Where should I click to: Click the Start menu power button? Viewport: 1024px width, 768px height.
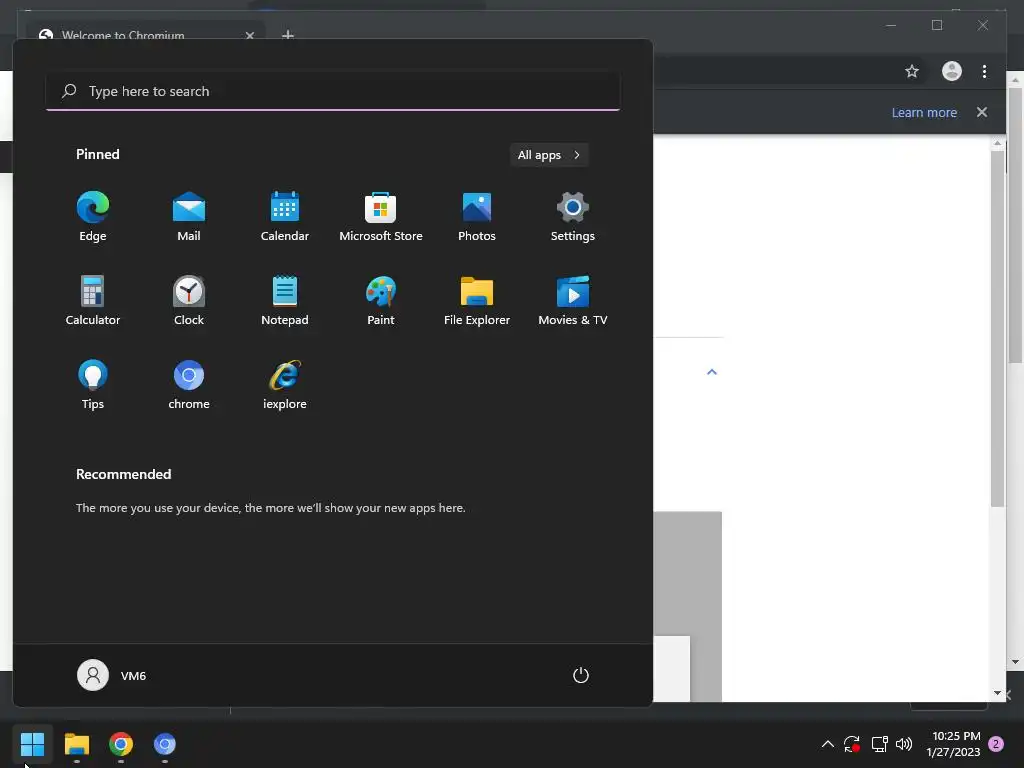pos(581,675)
